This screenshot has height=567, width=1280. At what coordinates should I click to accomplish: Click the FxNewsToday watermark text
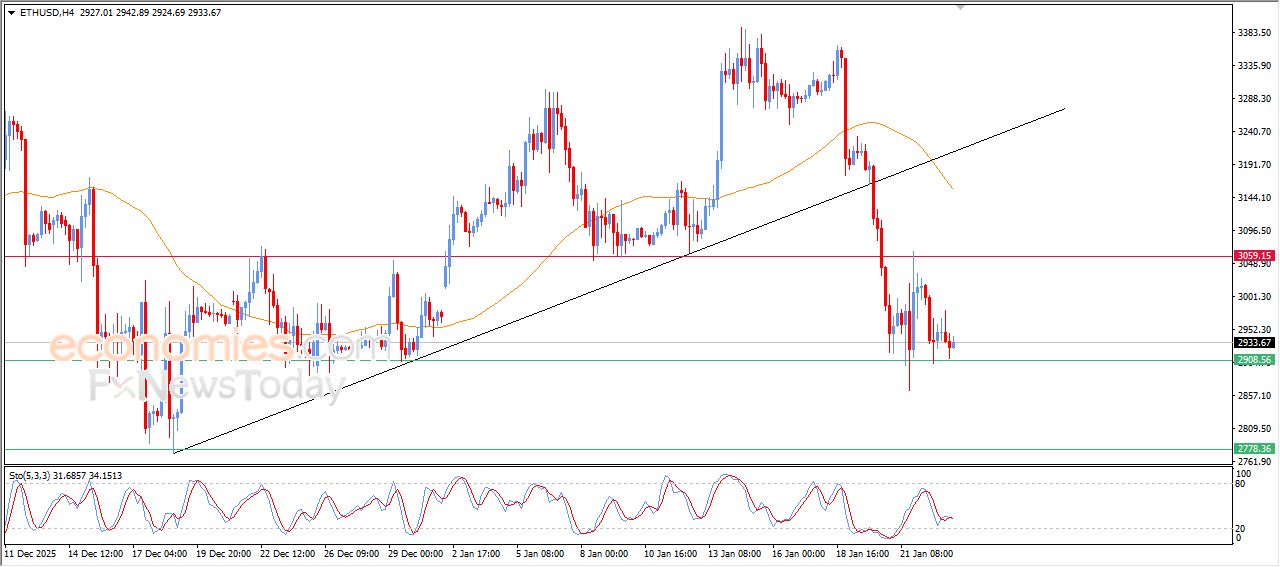[217, 386]
